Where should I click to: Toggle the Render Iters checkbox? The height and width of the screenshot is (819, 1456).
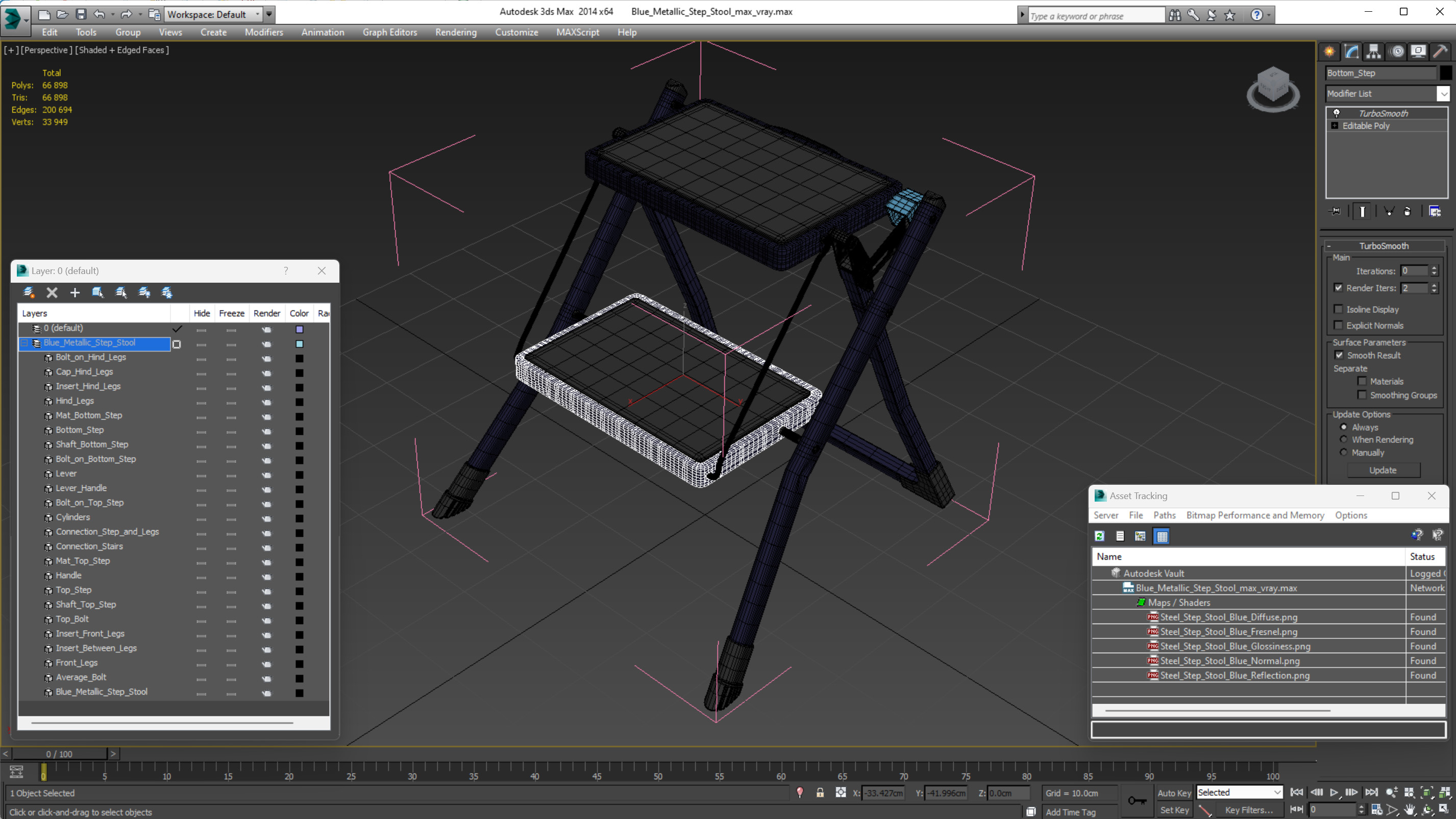click(1339, 288)
